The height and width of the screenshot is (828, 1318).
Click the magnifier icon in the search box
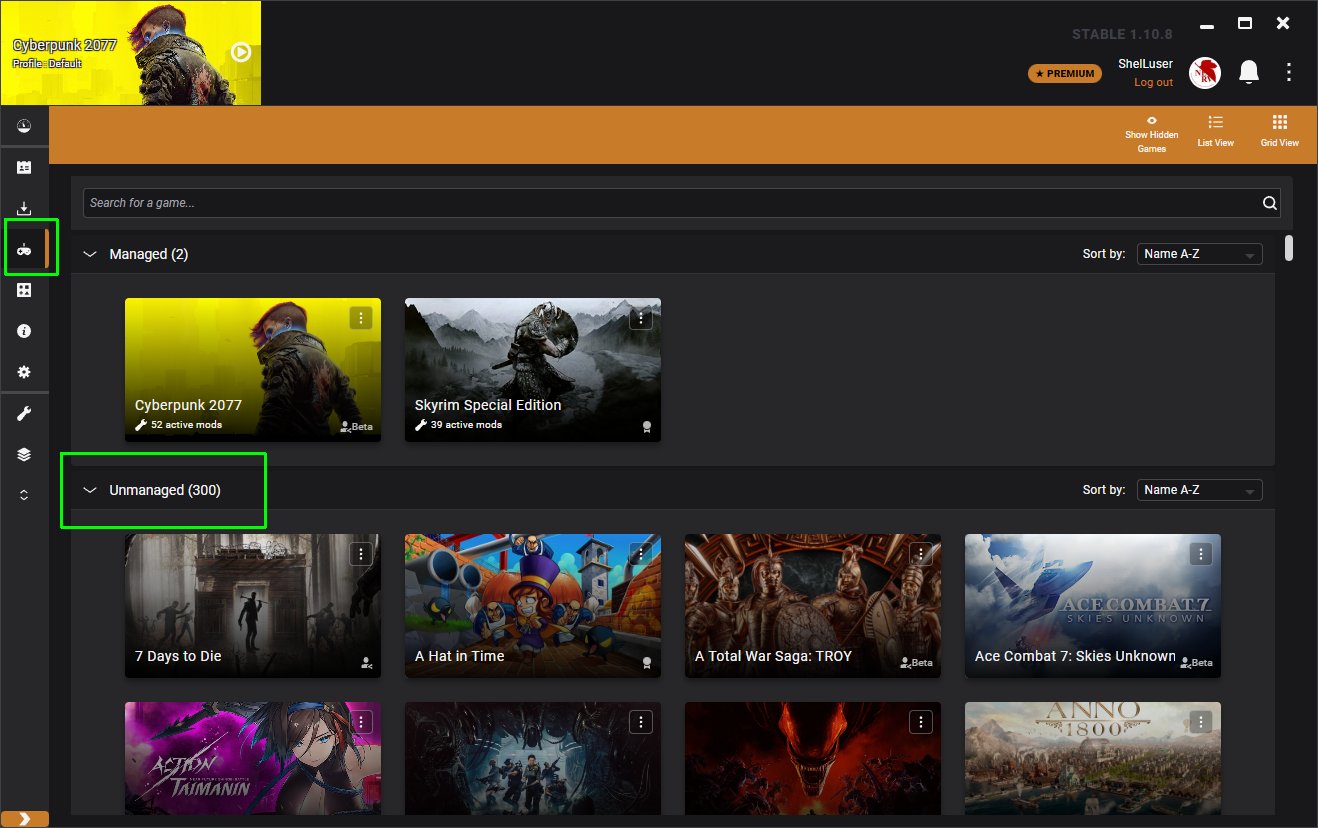(1270, 202)
